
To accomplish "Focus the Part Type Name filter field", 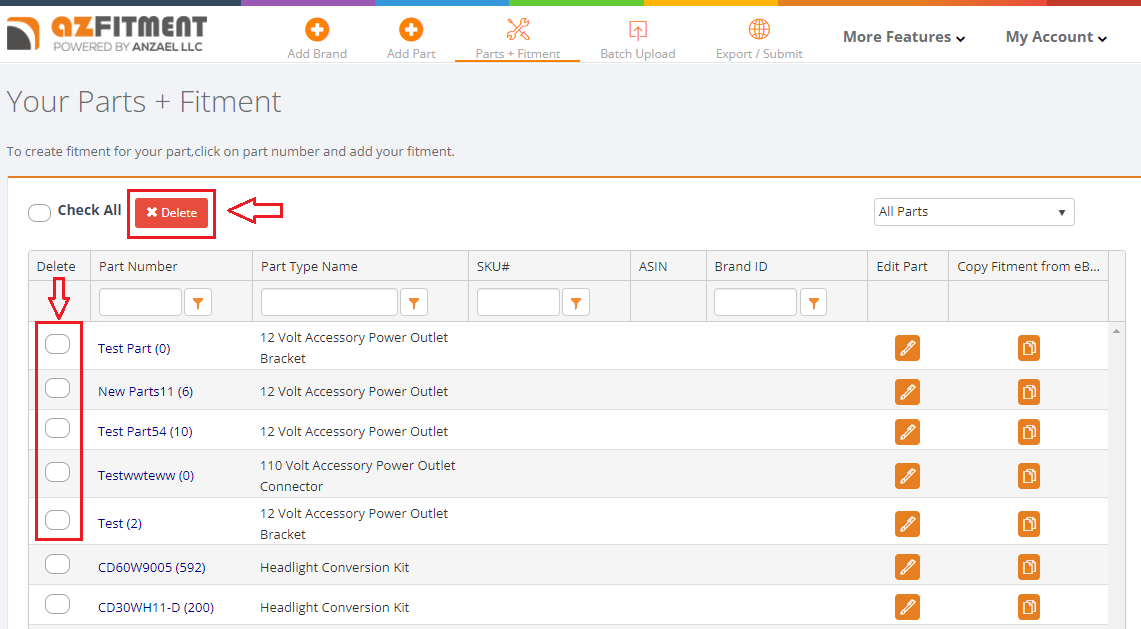I will (330, 302).
